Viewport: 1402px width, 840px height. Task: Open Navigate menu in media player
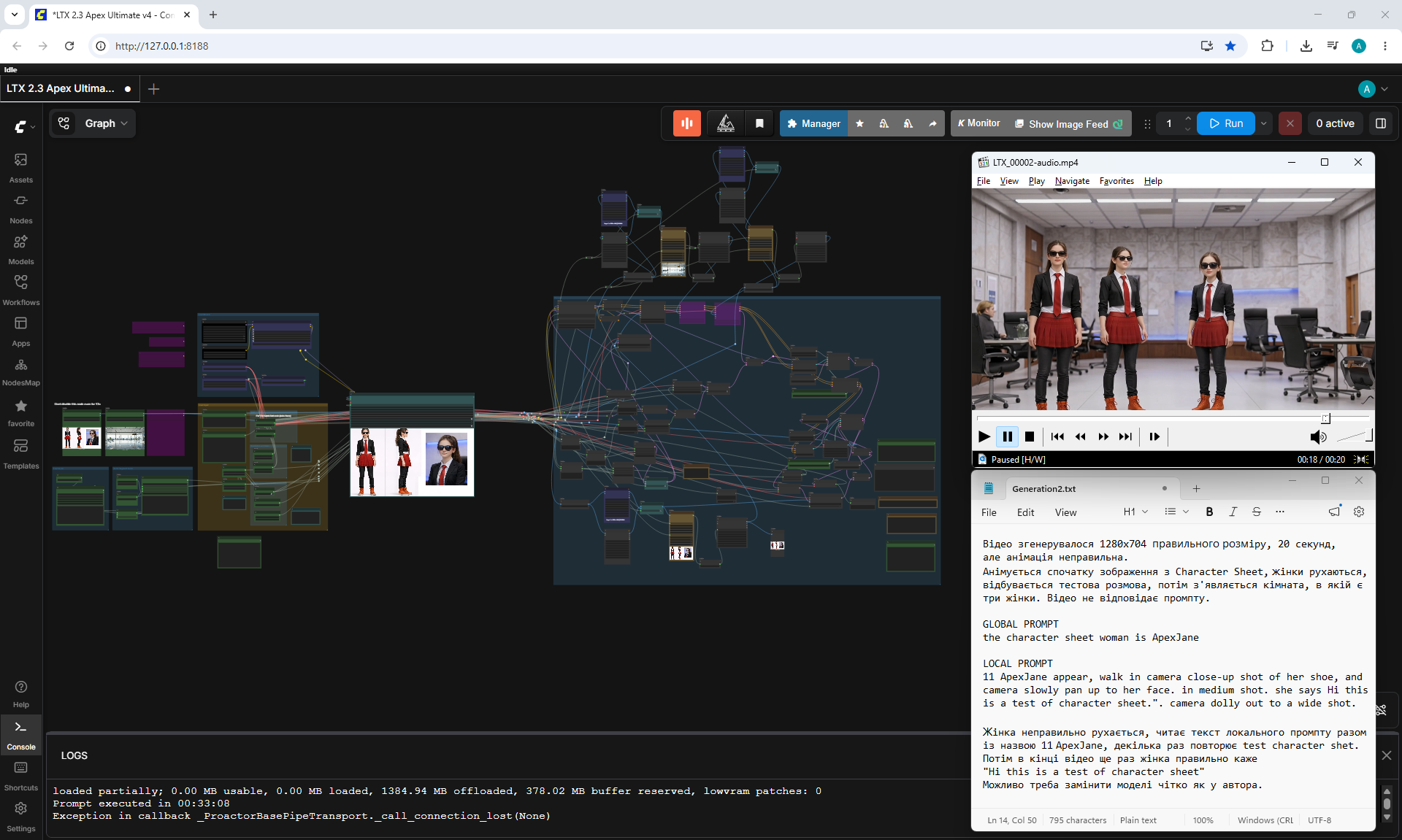(1072, 181)
